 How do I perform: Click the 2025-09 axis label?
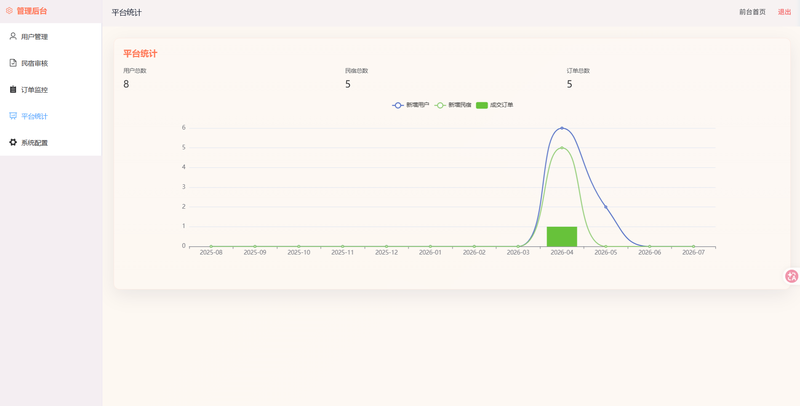click(255, 252)
